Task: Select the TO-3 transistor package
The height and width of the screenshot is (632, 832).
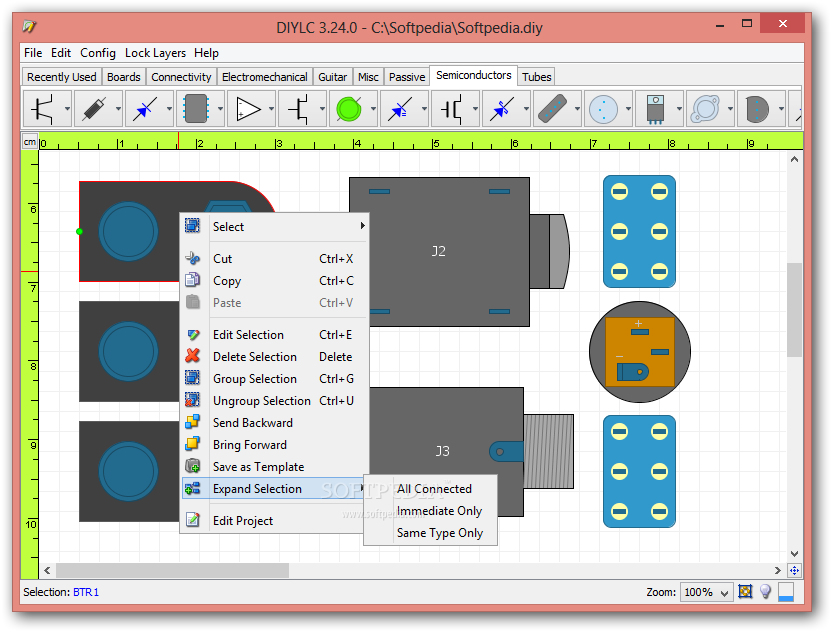Action: click(x=706, y=109)
